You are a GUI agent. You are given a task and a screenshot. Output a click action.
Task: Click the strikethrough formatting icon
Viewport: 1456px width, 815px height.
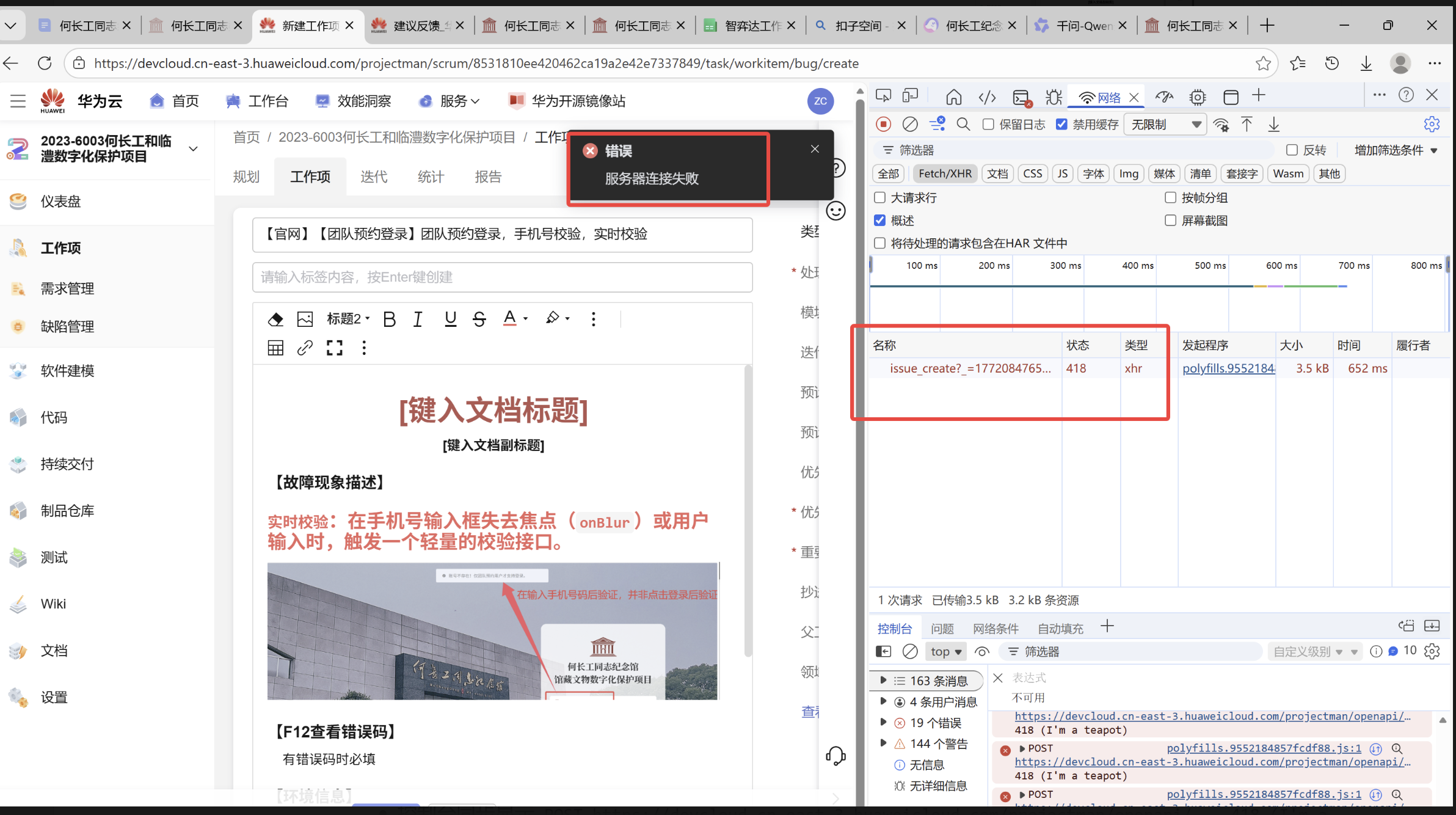tap(479, 319)
